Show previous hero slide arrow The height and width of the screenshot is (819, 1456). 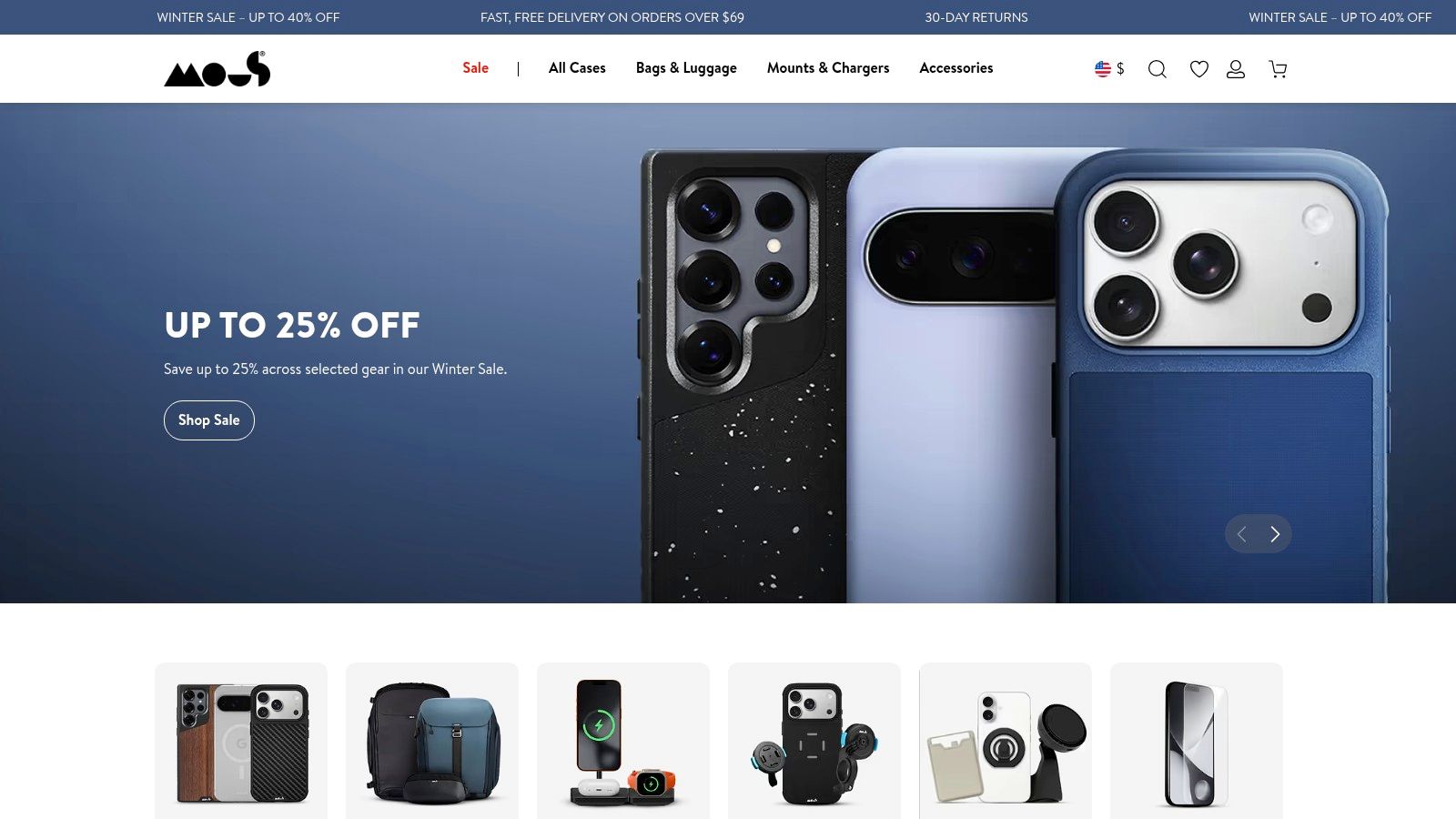(x=1241, y=534)
